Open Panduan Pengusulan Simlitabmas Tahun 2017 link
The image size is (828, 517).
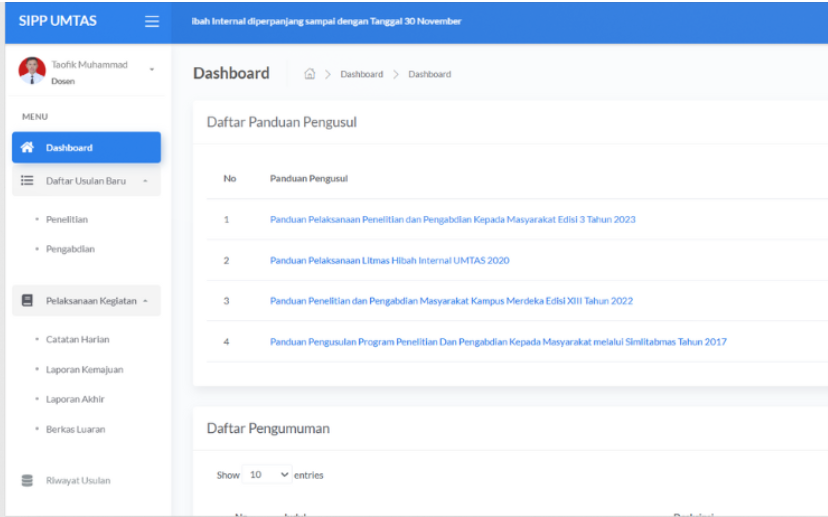click(498, 342)
